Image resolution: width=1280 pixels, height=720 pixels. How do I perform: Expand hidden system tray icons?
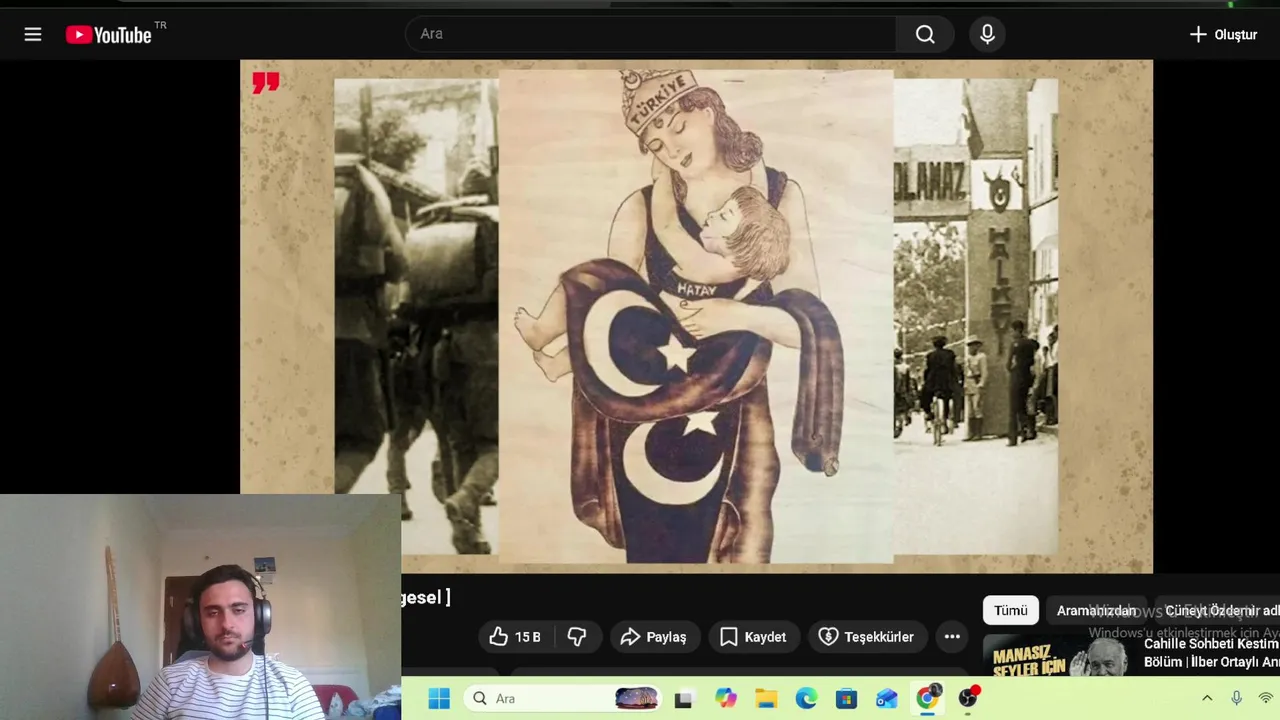click(x=1207, y=698)
